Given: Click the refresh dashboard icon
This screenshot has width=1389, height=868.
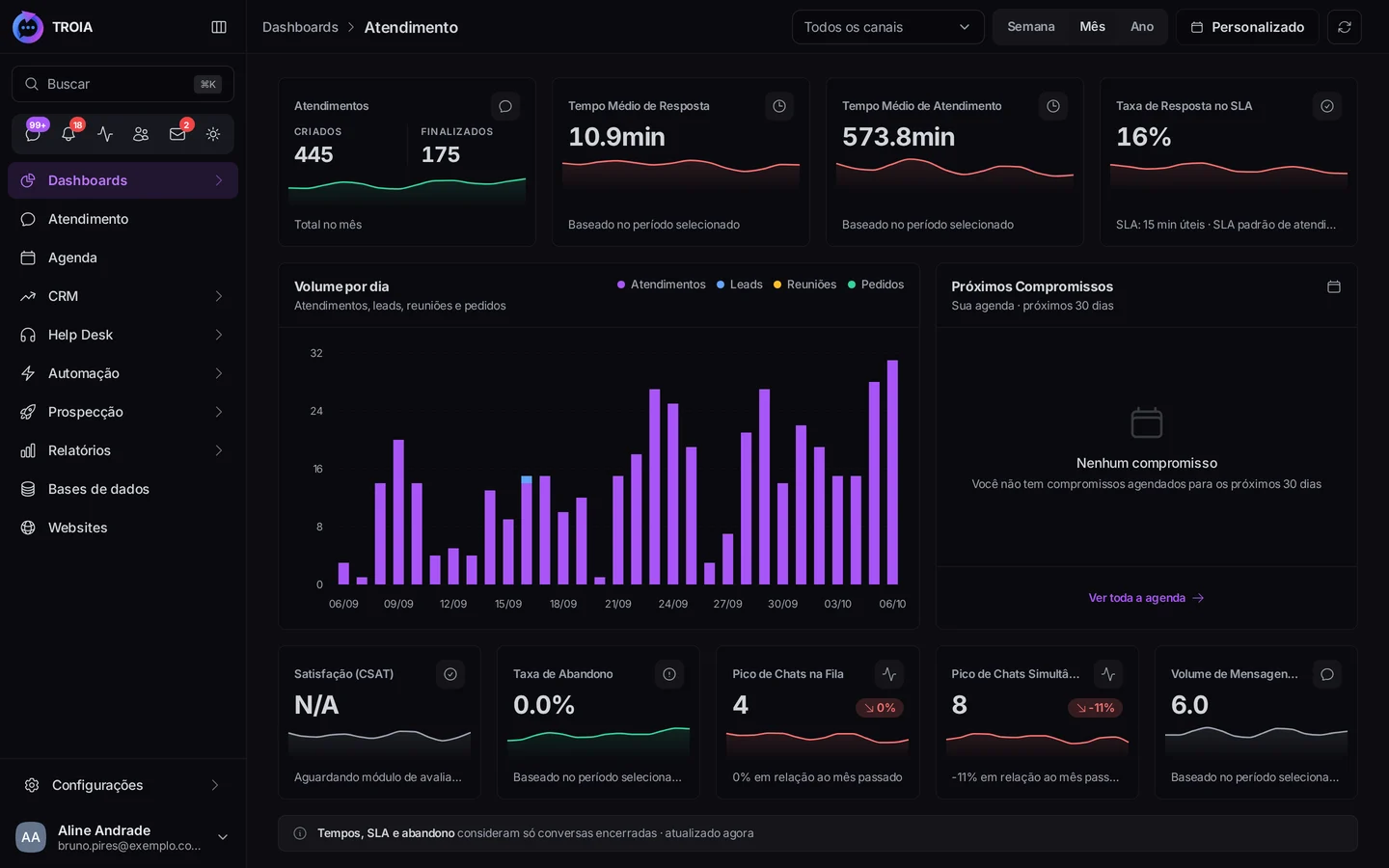Looking at the screenshot, I should point(1345,27).
